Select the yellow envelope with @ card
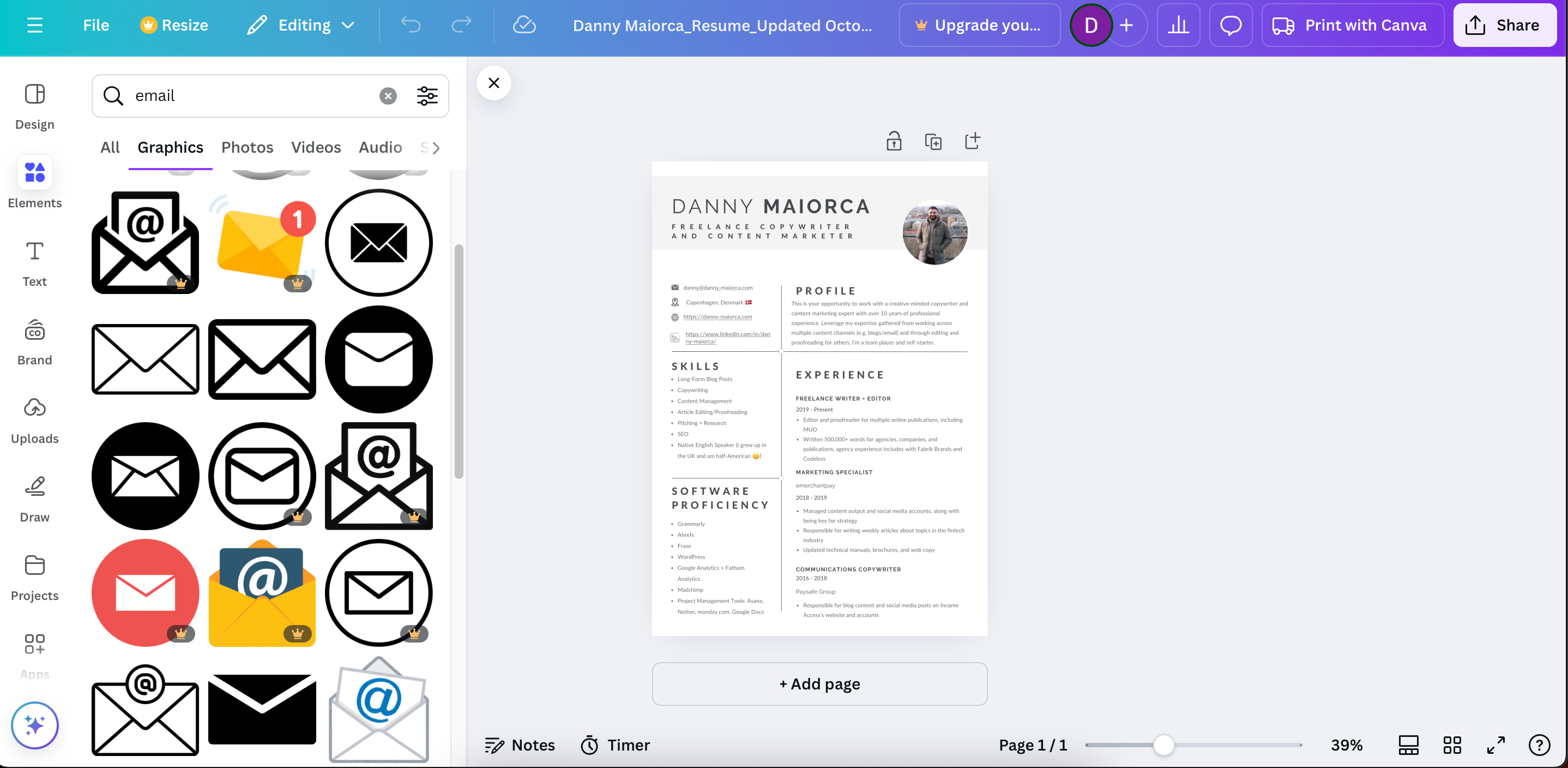The width and height of the screenshot is (1568, 768). 262,592
